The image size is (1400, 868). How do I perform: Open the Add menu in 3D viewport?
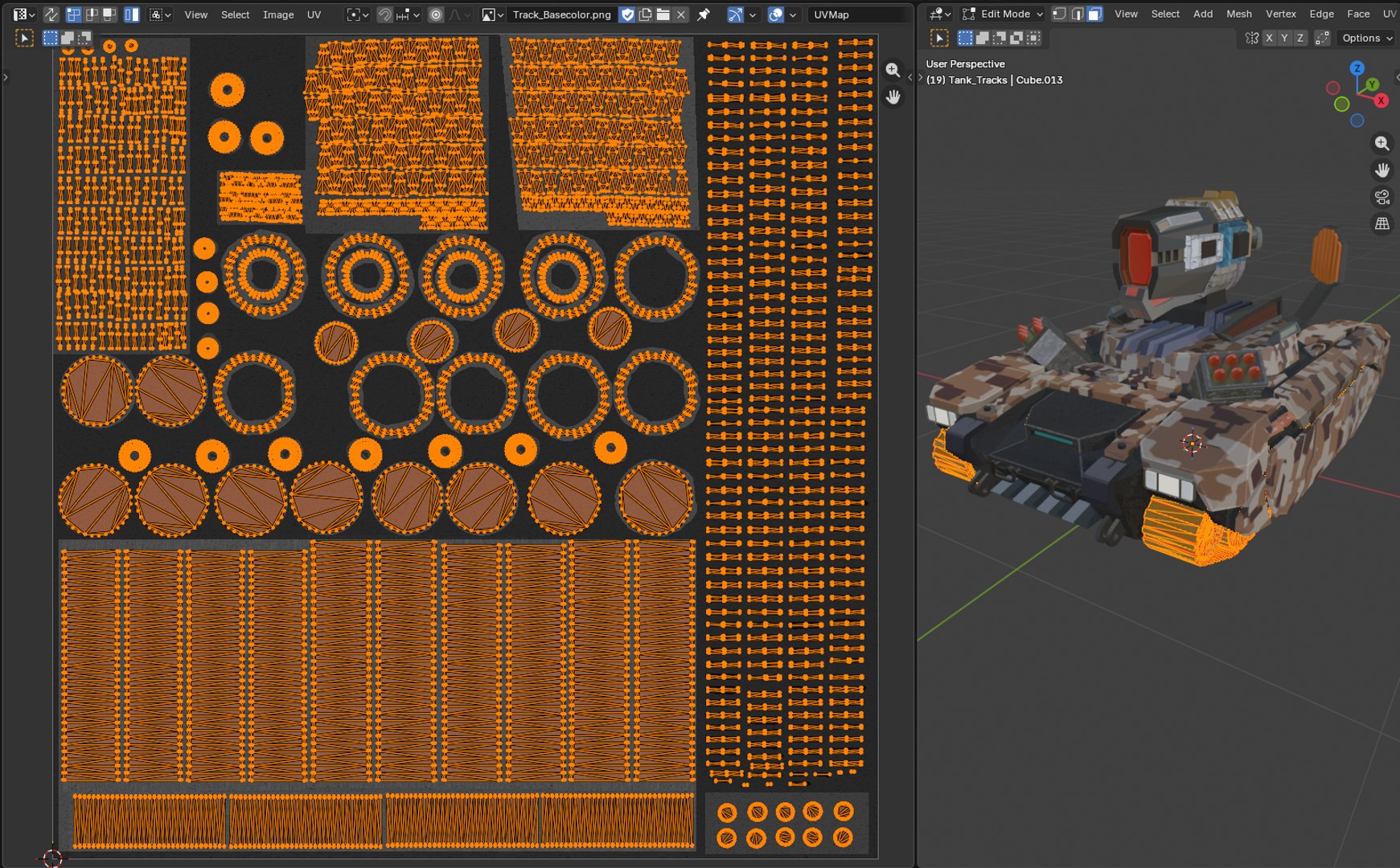[1202, 14]
